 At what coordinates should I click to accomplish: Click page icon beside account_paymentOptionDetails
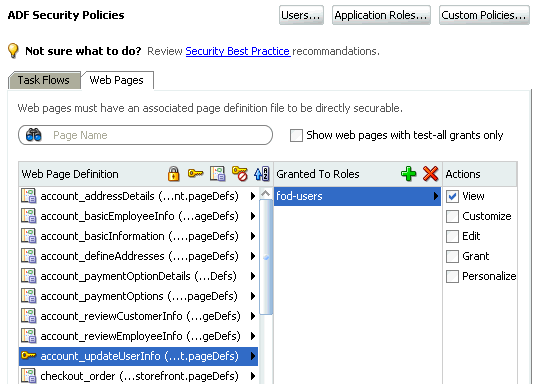pyautogui.click(x=28, y=276)
